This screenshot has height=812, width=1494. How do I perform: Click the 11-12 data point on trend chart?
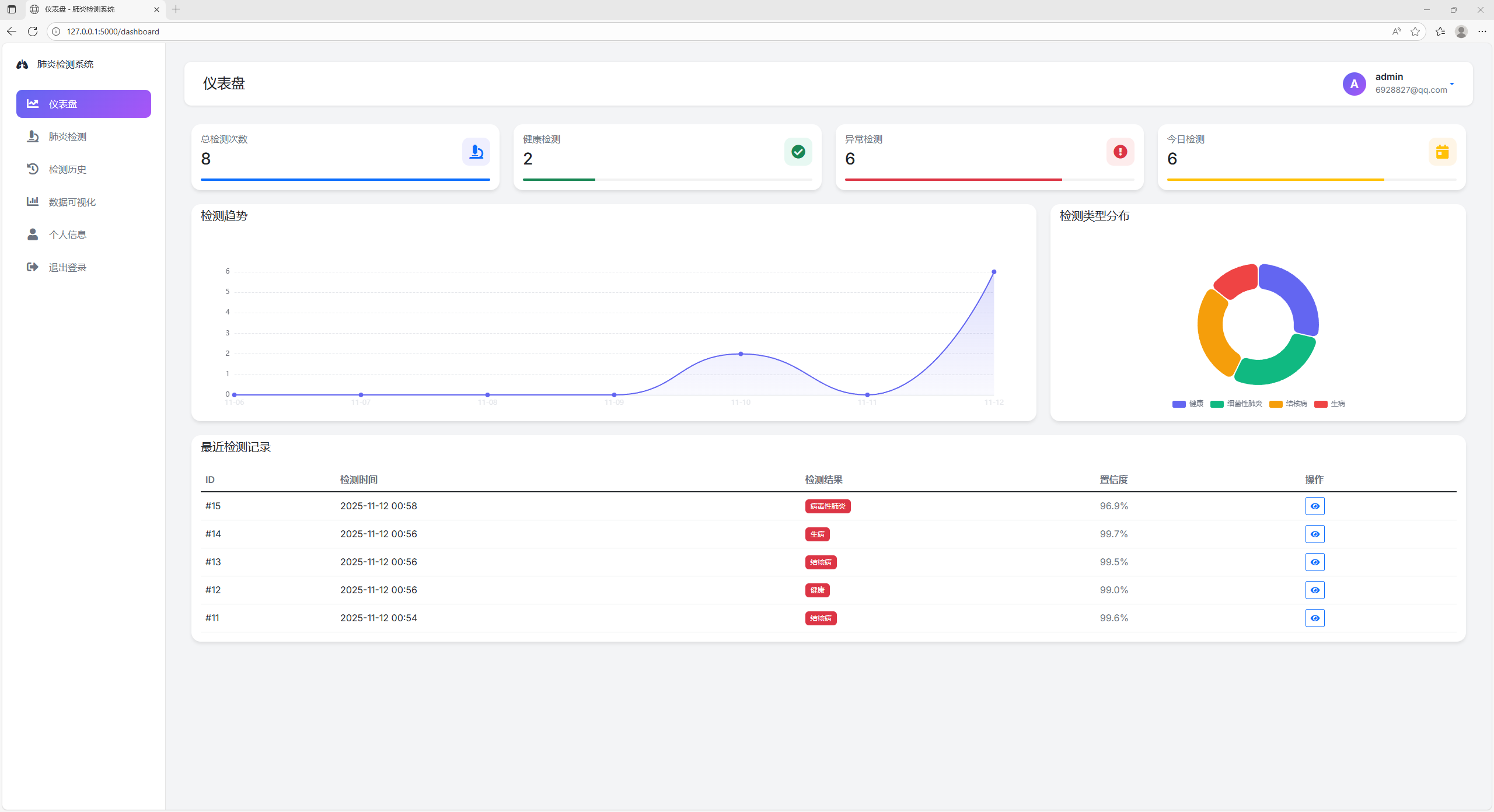tap(994, 272)
